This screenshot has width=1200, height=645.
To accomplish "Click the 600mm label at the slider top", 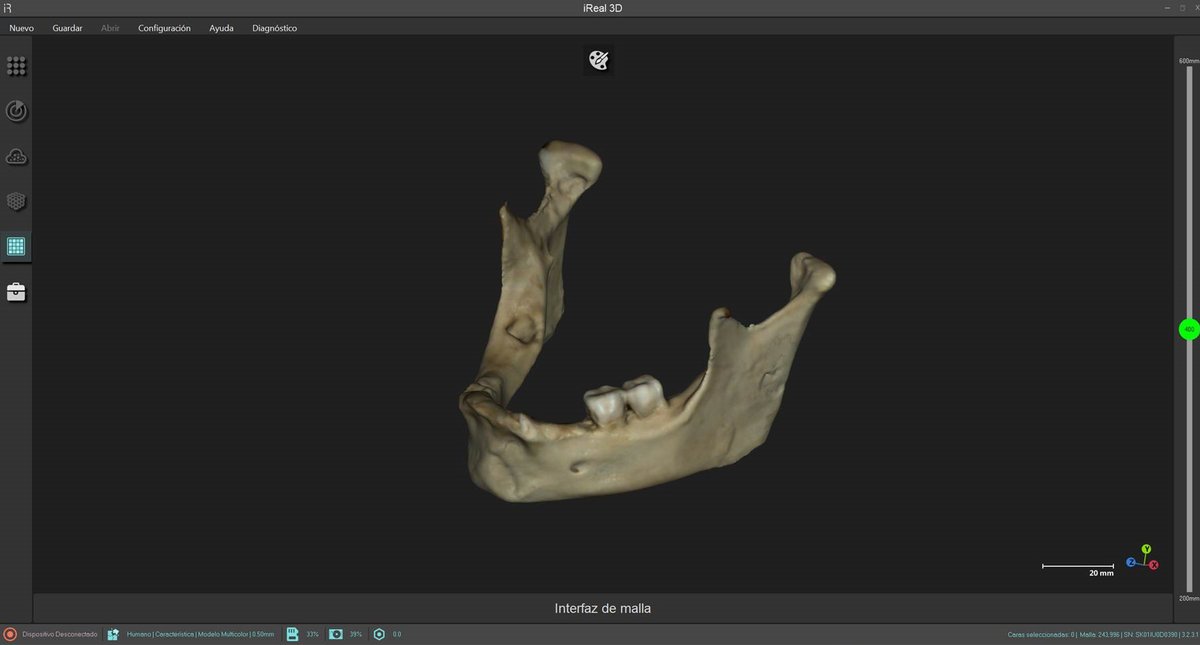I will (x=1188, y=61).
